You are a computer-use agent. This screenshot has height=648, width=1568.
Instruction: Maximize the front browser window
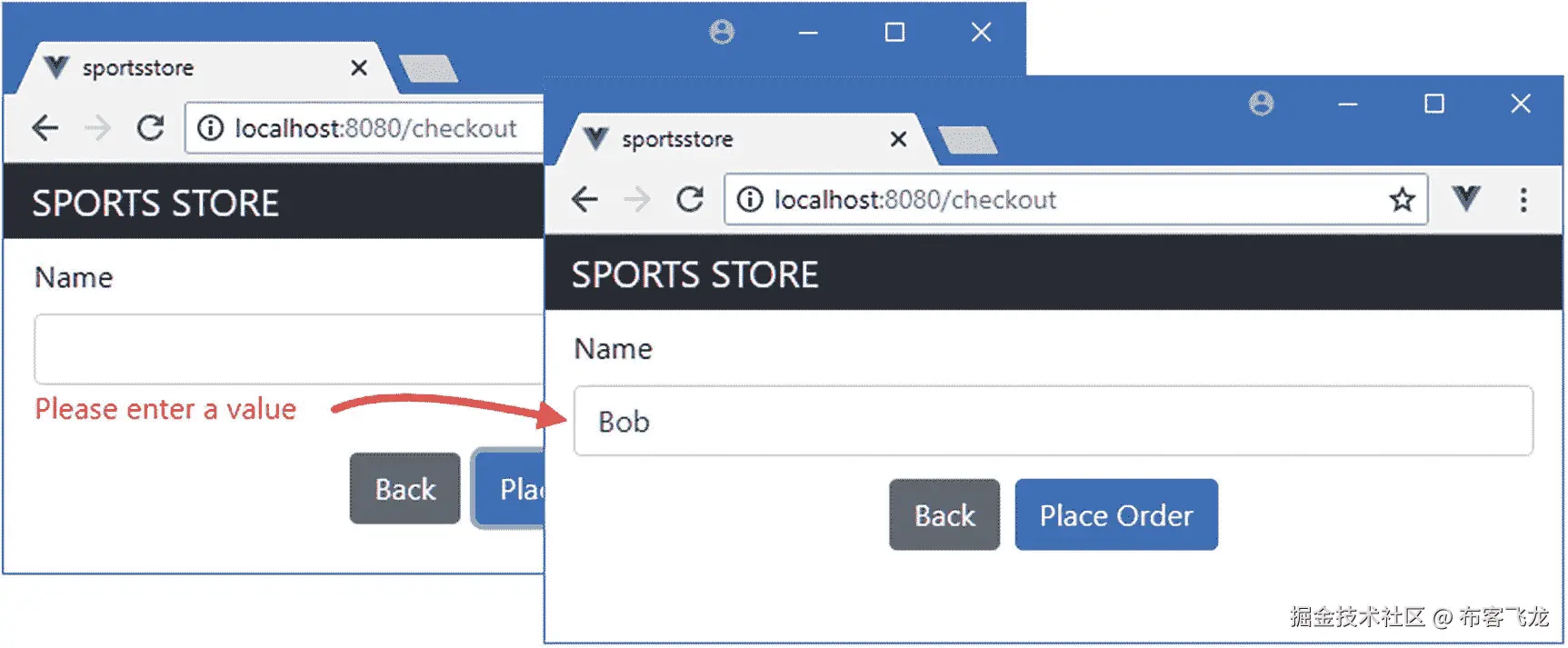[1433, 104]
